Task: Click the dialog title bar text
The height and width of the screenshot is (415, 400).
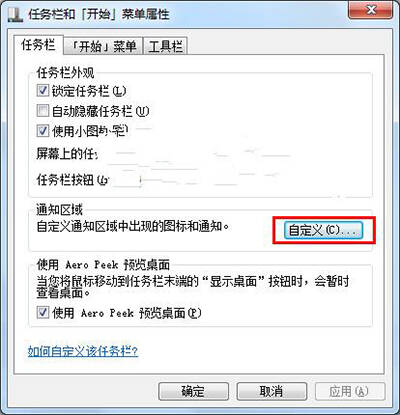Action: click(98, 15)
